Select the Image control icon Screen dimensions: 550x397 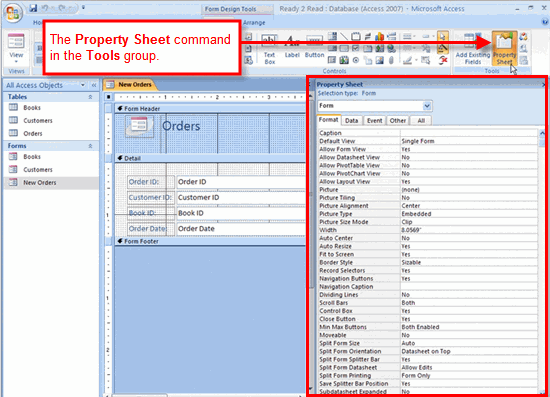pyautogui.click(x=379, y=60)
